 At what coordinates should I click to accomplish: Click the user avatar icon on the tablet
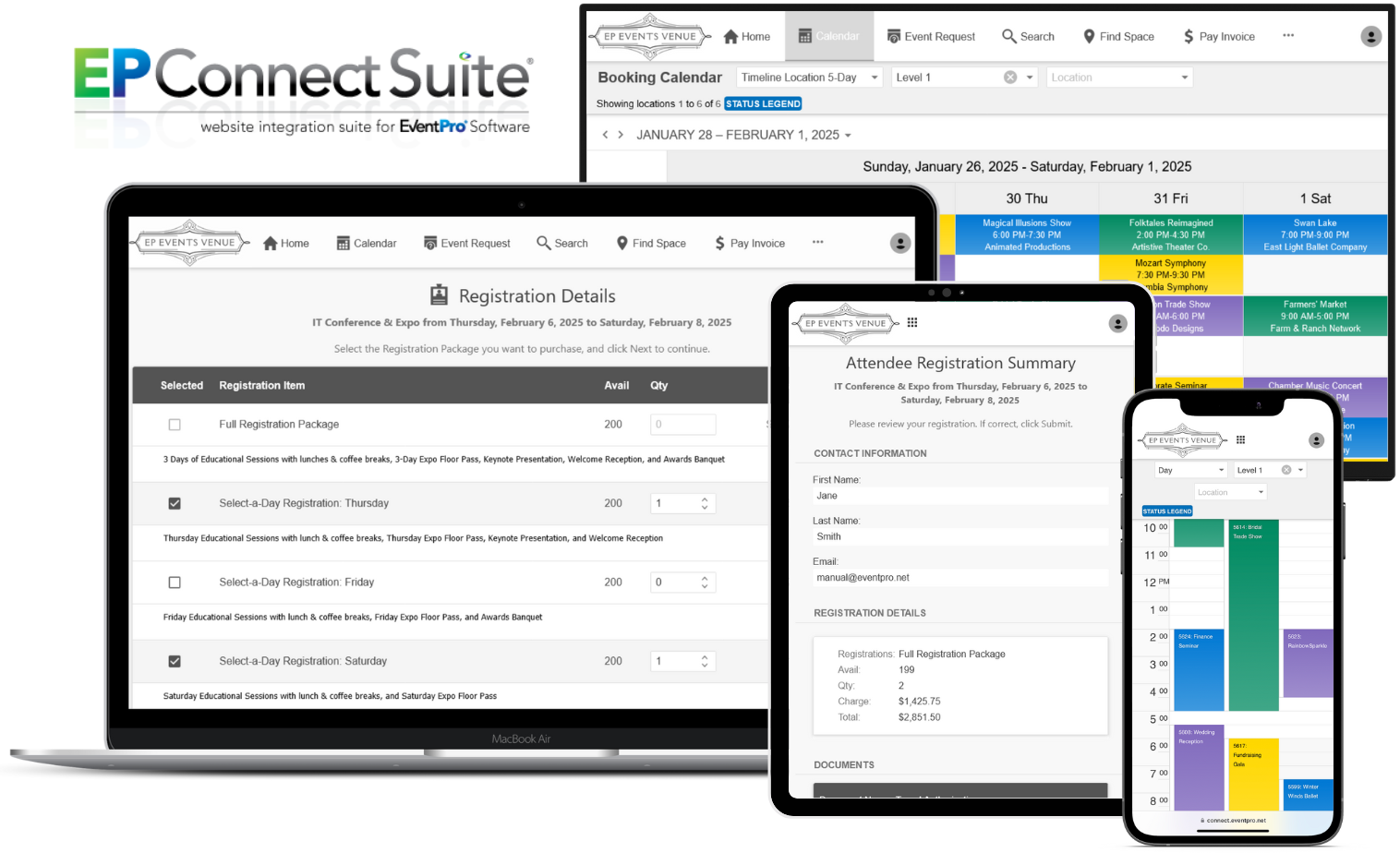point(1117,323)
